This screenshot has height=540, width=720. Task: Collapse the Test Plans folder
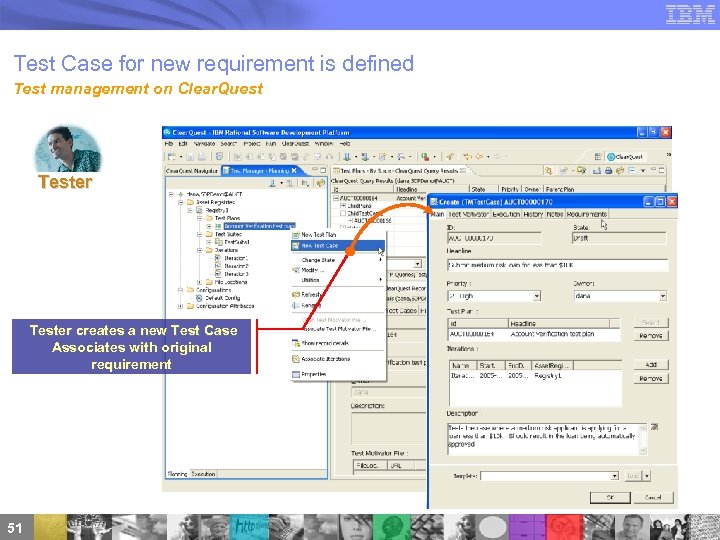coord(200,218)
